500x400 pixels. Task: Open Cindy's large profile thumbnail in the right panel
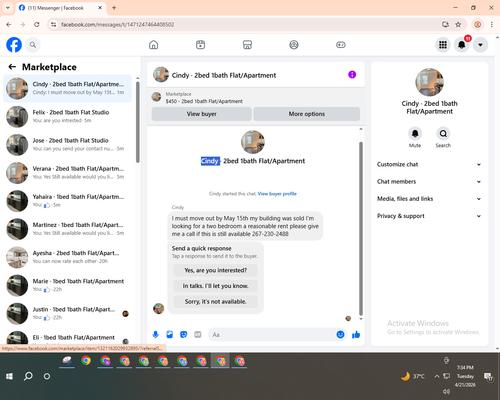pos(429,82)
